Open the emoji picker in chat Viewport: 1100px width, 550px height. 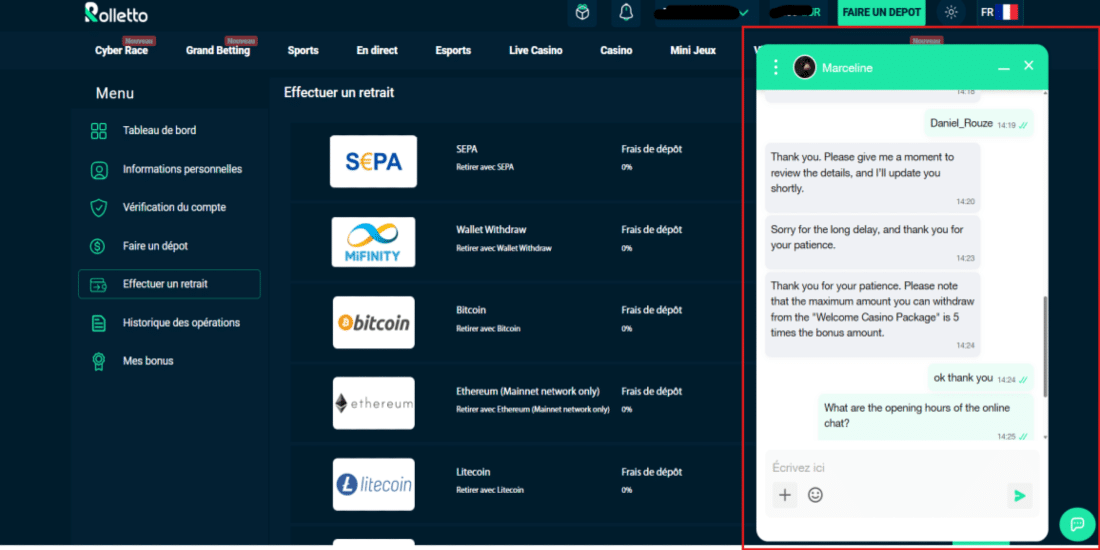pyautogui.click(x=815, y=495)
